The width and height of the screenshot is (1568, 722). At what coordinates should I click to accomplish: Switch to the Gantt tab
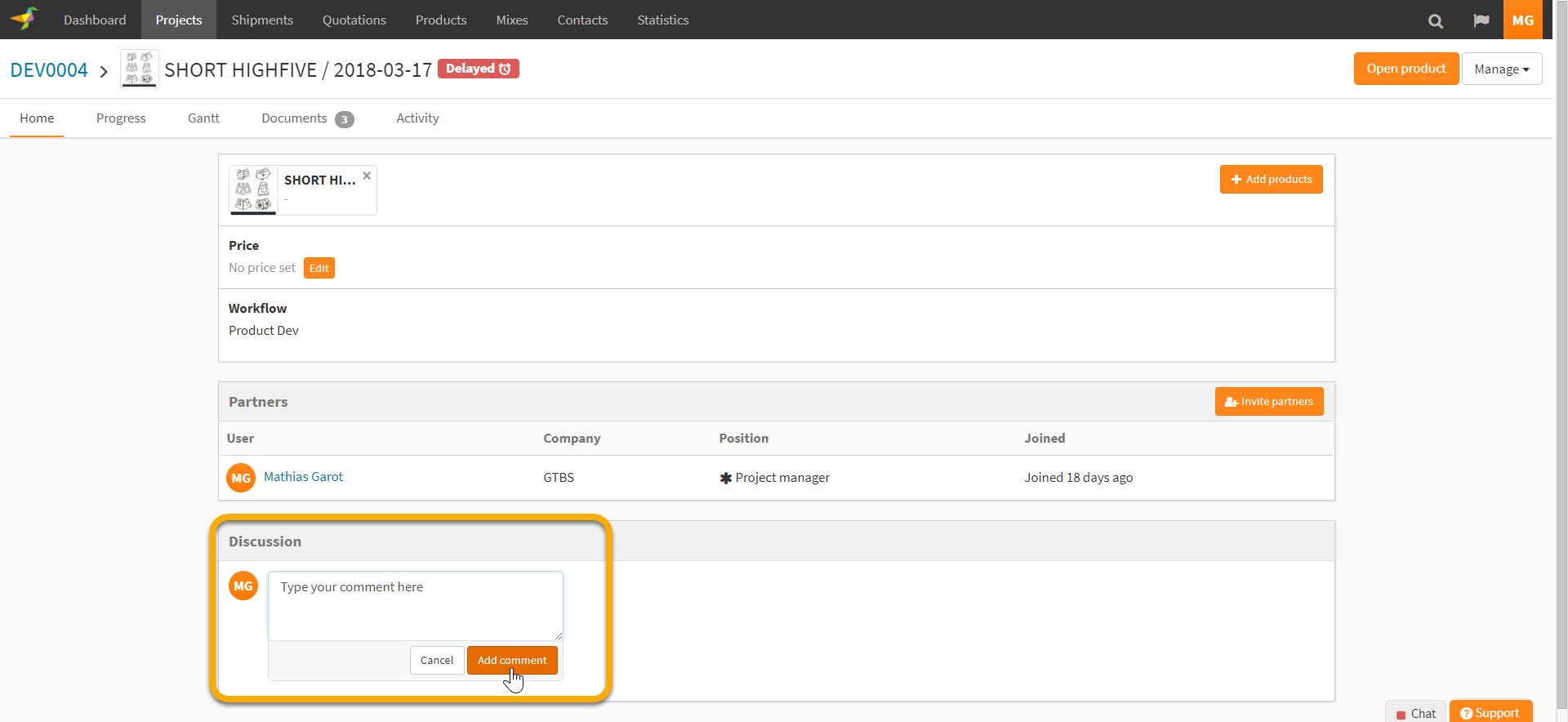pyautogui.click(x=203, y=118)
